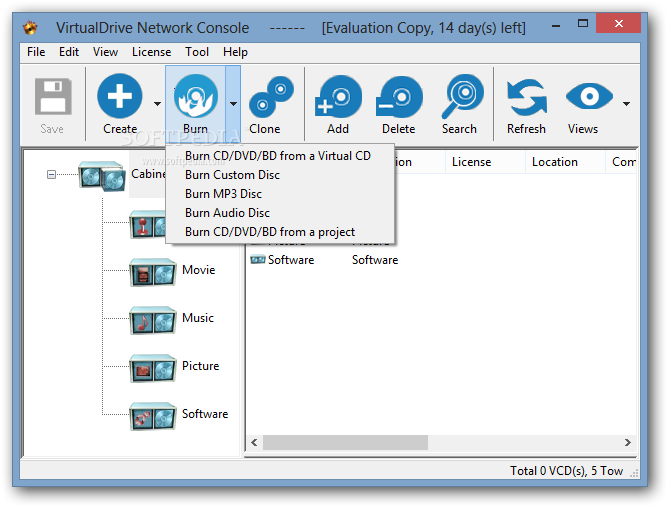
Task: Click the Delete disc icon
Action: point(399,97)
